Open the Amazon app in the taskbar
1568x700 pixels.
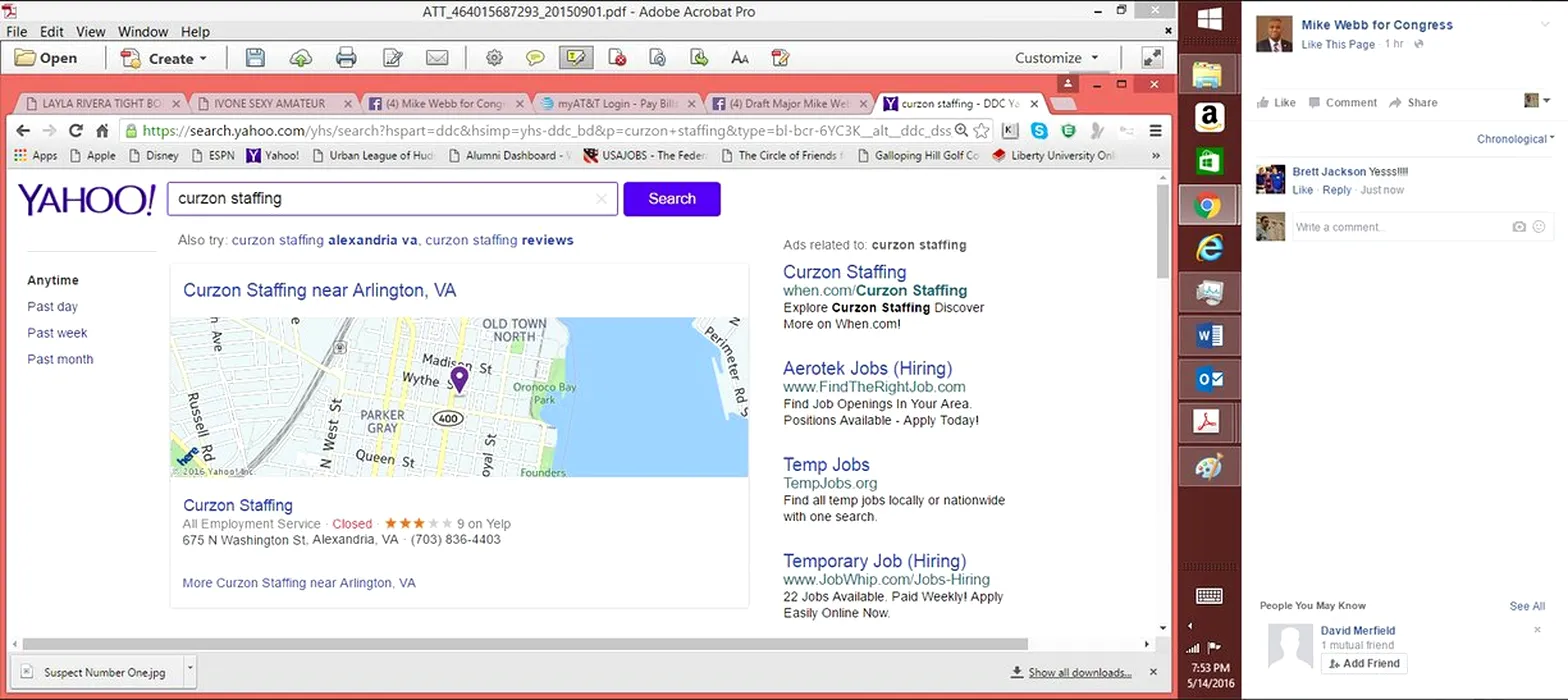point(1209,117)
